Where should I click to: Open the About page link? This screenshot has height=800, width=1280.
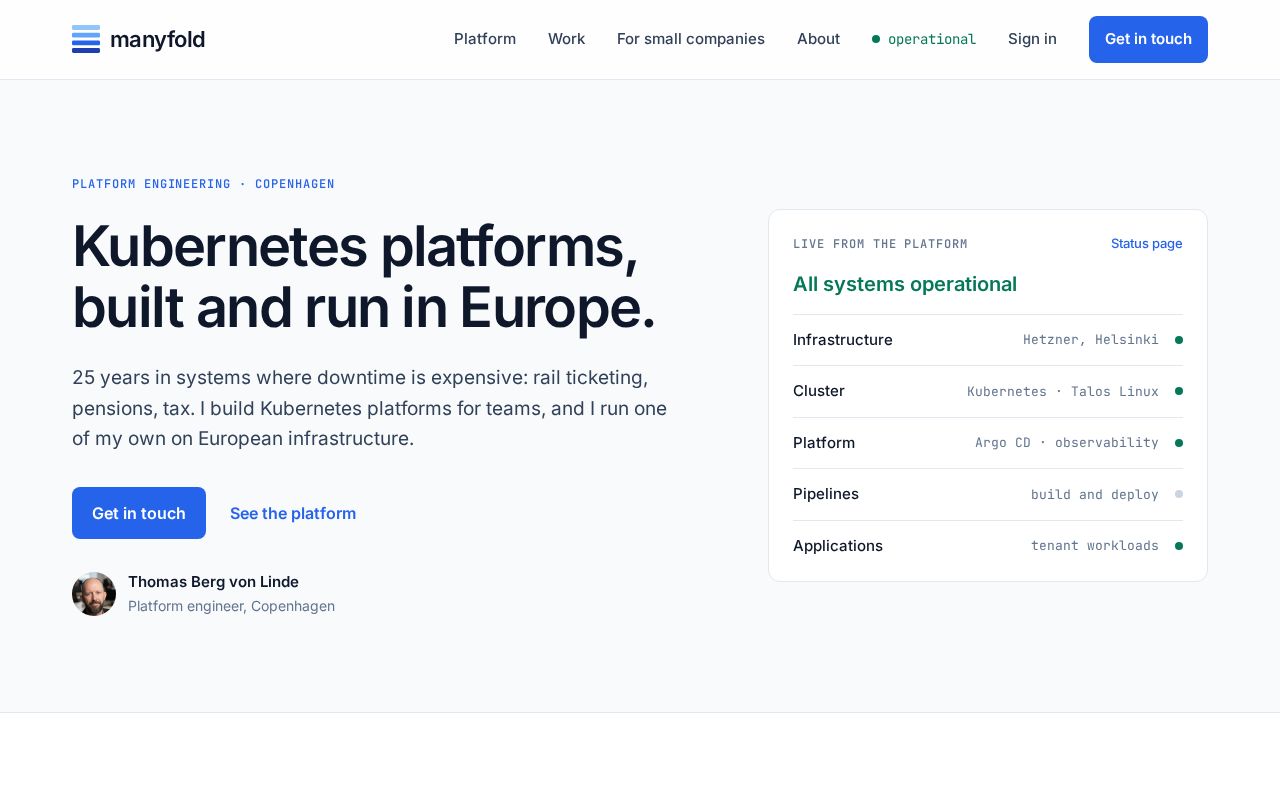818,39
